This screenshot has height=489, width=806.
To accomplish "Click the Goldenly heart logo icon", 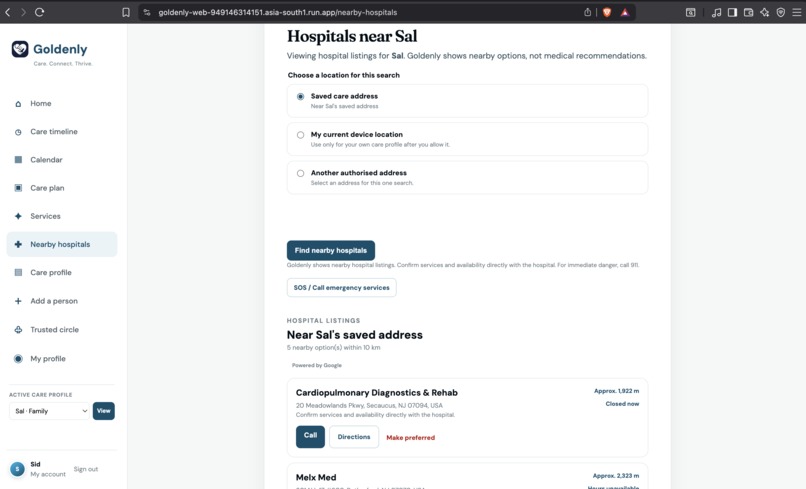I will pos(20,49).
